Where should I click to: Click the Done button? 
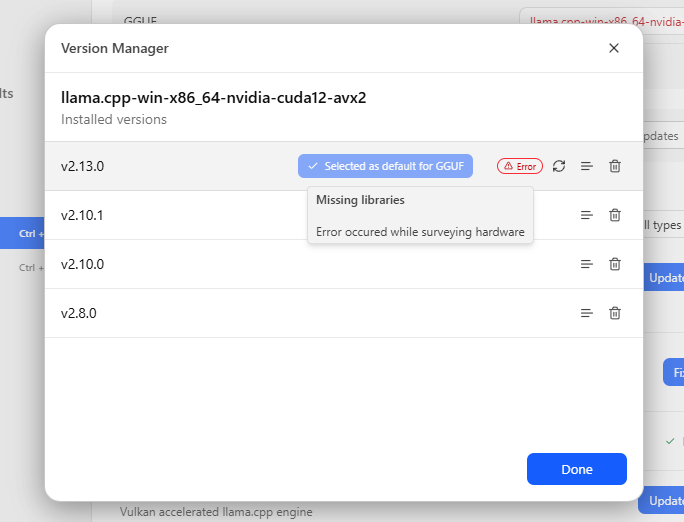[577, 469]
